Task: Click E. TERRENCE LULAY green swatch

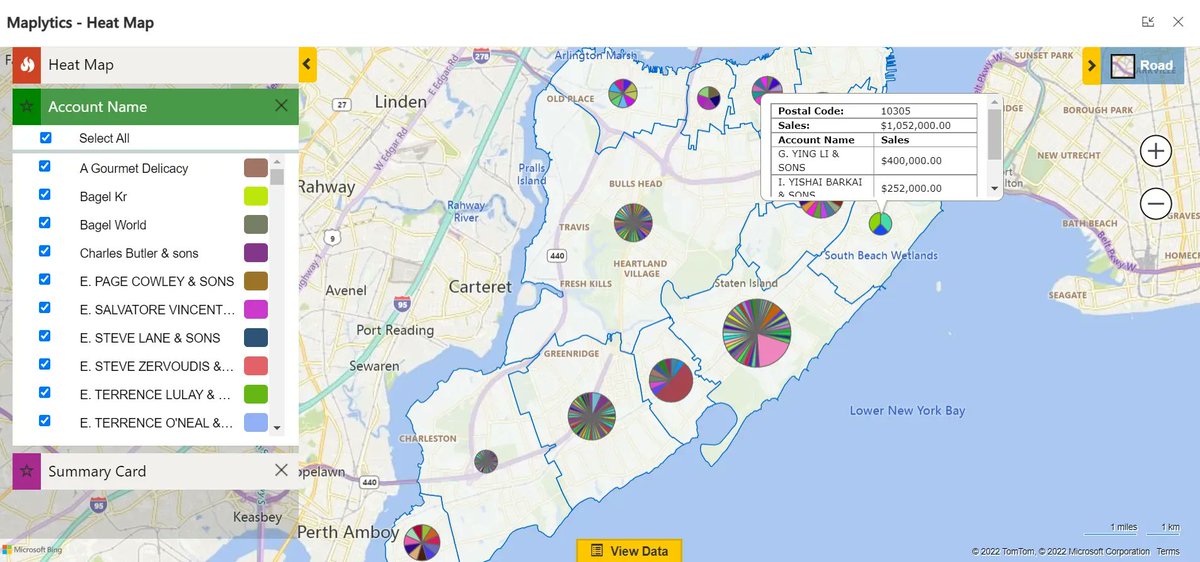Action: 256,394
